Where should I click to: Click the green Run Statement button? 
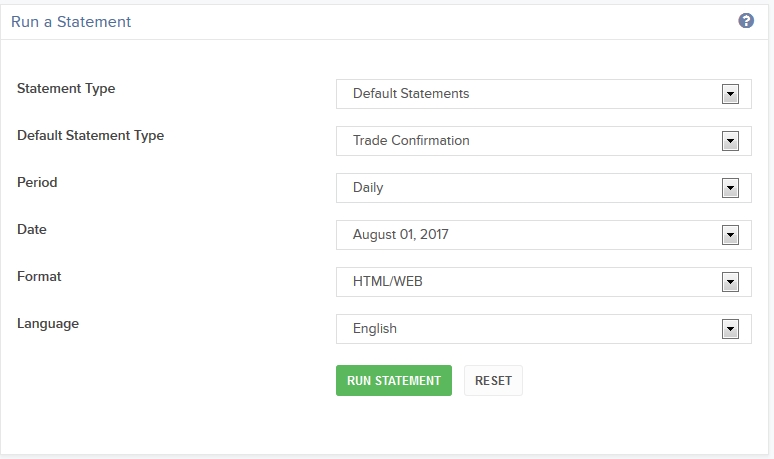pyautogui.click(x=394, y=381)
